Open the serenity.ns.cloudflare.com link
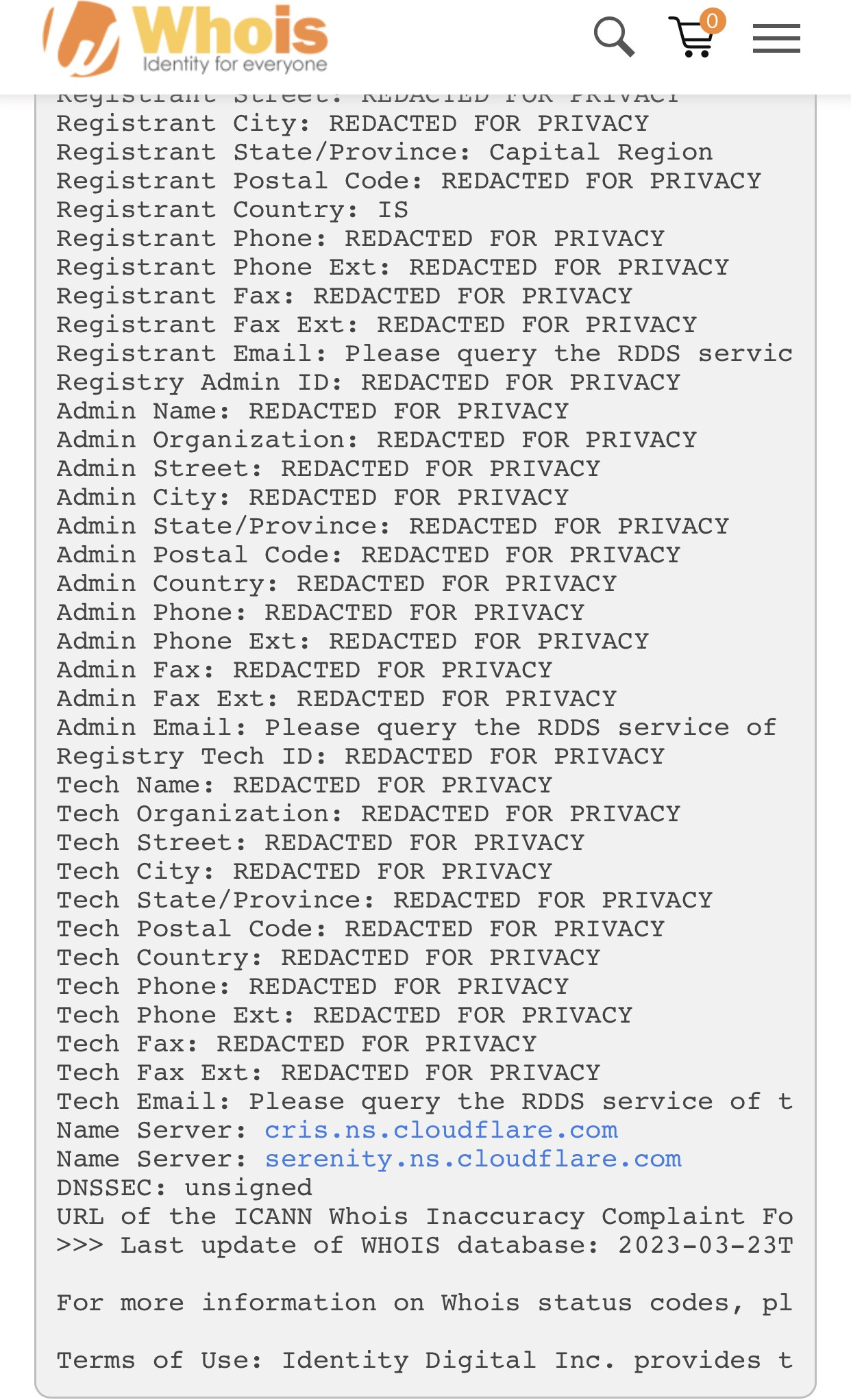Viewport: 851px width, 1400px height. click(x=473, y=1159)
